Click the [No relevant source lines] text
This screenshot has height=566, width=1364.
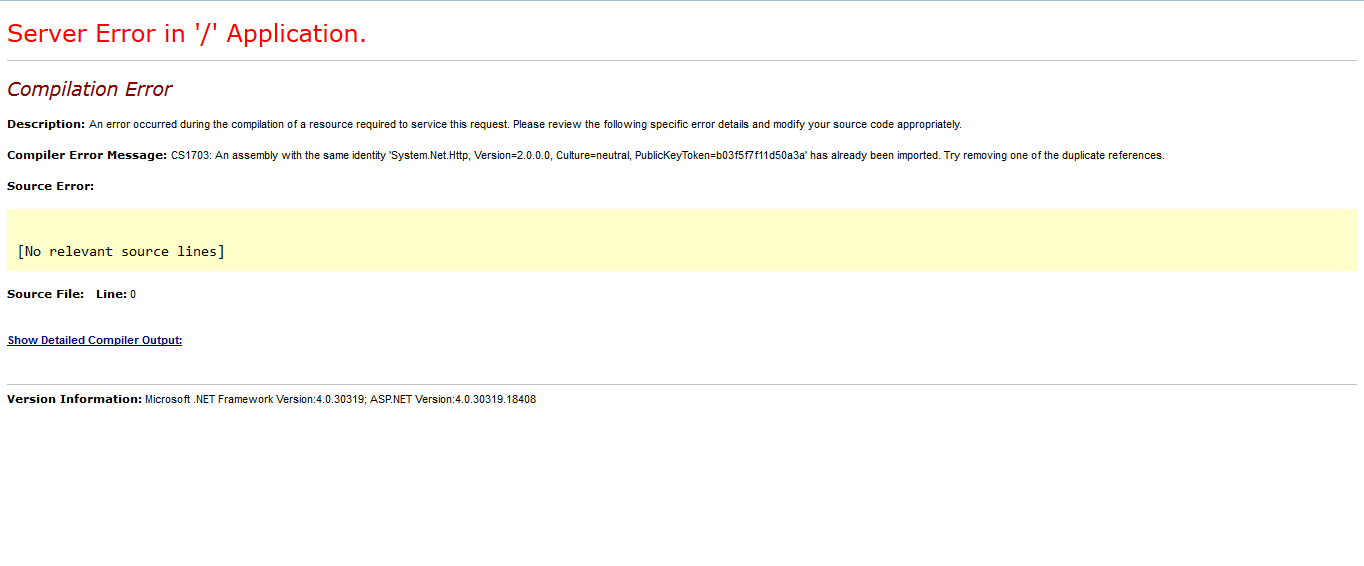point(121,251)
